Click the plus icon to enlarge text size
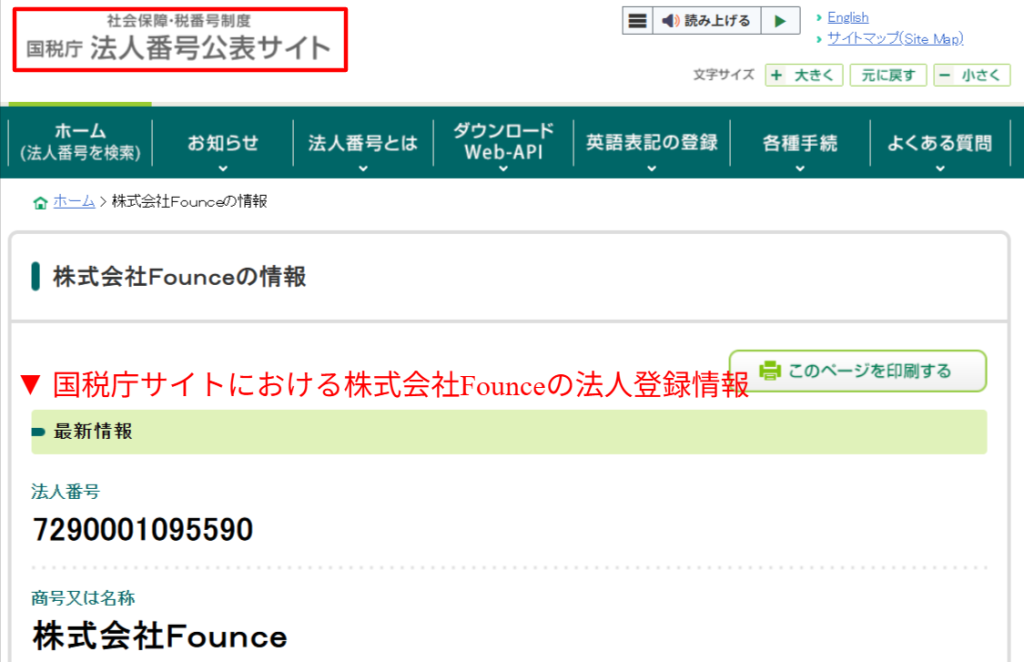The width and height of the screenshot is (1024, 662). (x=778, y=75)
